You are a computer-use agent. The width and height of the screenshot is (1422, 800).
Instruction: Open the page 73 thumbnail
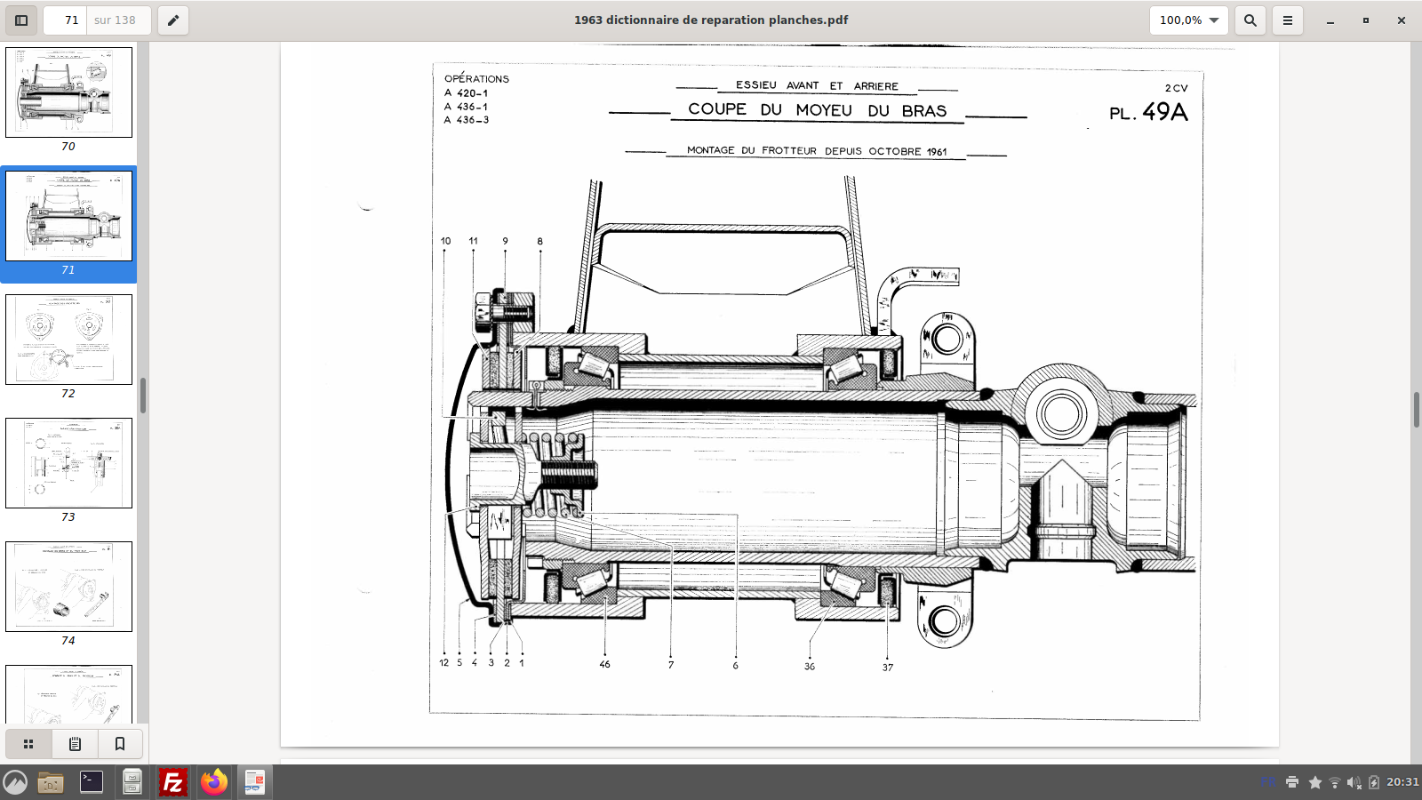tap(68, 463)
